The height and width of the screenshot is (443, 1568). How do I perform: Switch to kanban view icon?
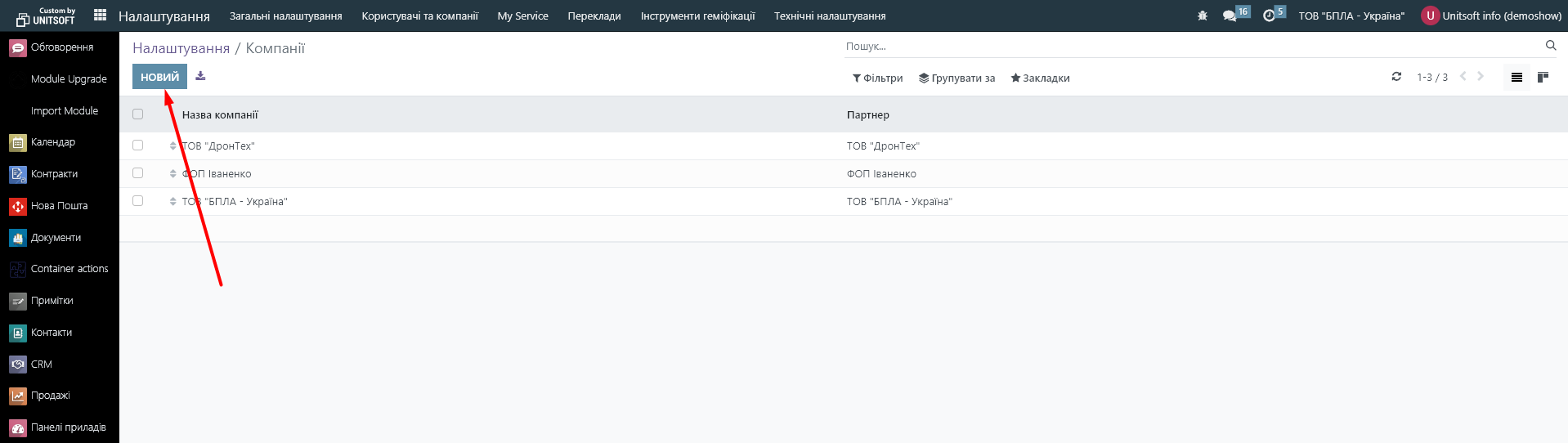(1543, 77)
